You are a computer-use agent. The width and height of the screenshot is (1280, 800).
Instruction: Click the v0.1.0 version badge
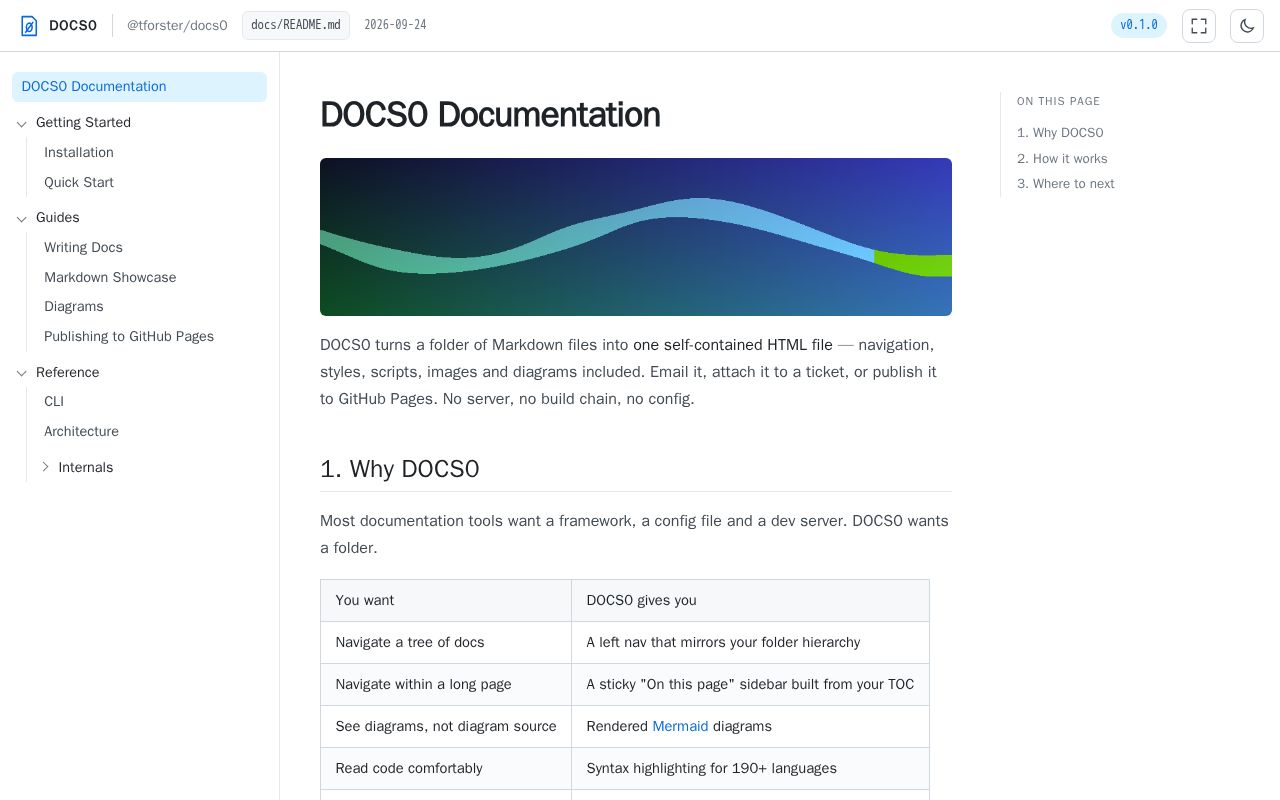pos(1139,25)
